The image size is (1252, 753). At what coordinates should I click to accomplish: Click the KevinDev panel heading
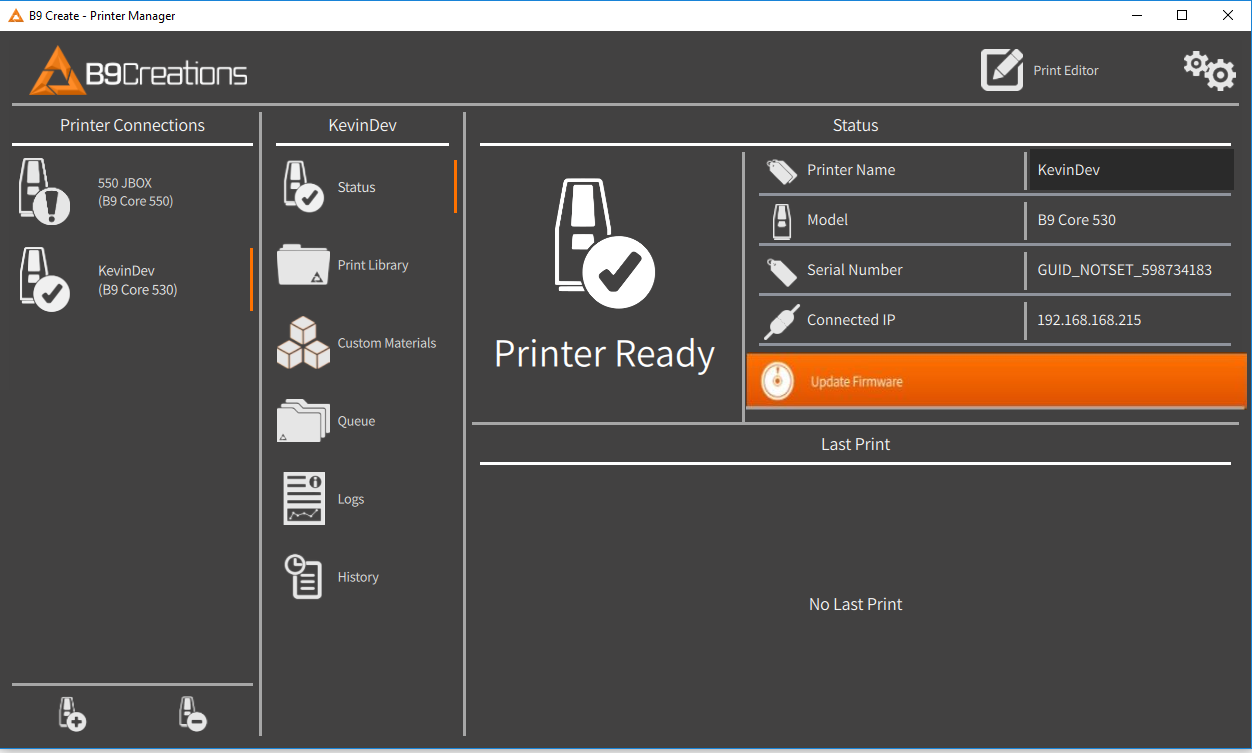pos(363,125)
